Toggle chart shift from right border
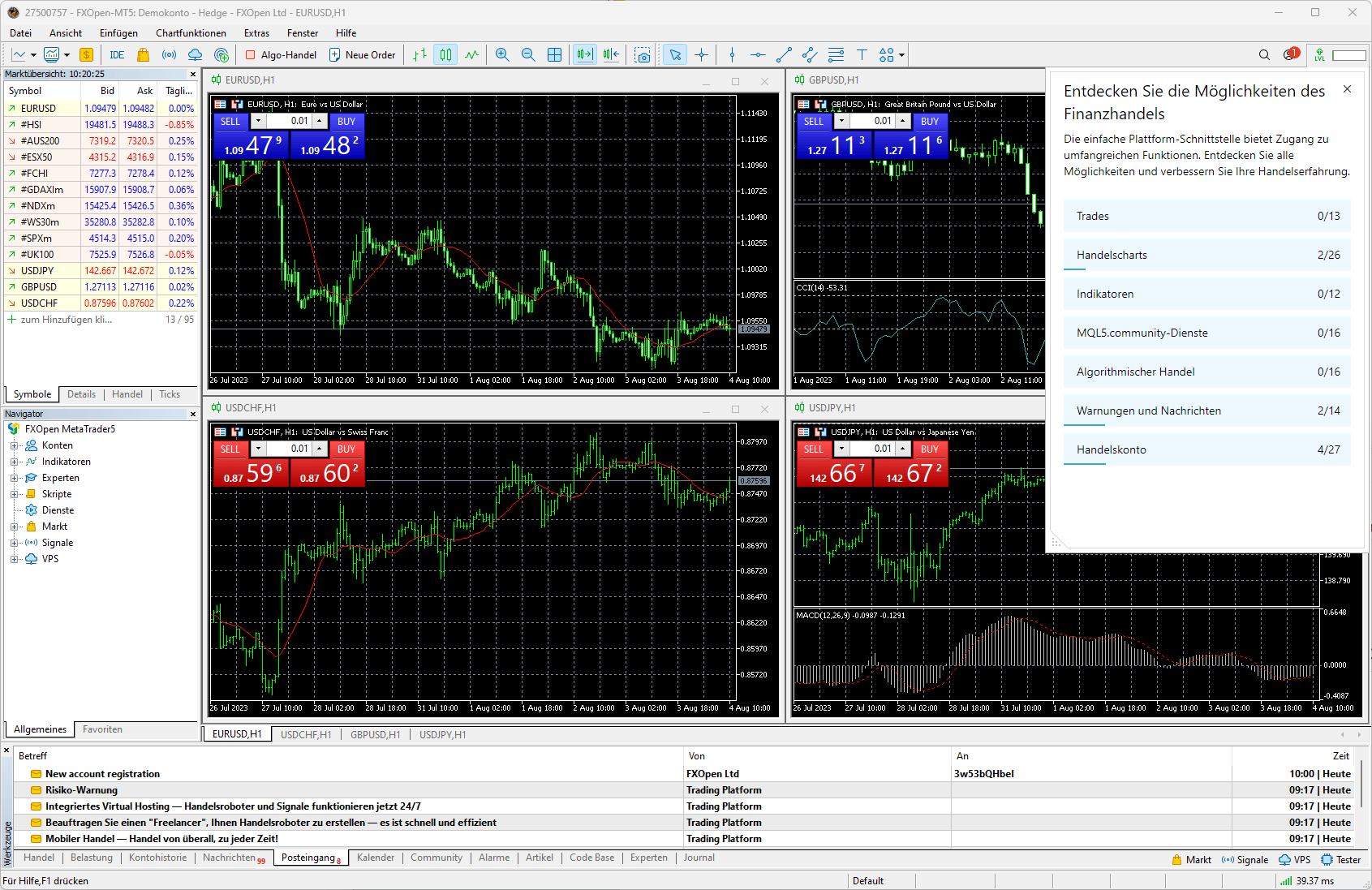1372x890 pixels. (611, 55)
